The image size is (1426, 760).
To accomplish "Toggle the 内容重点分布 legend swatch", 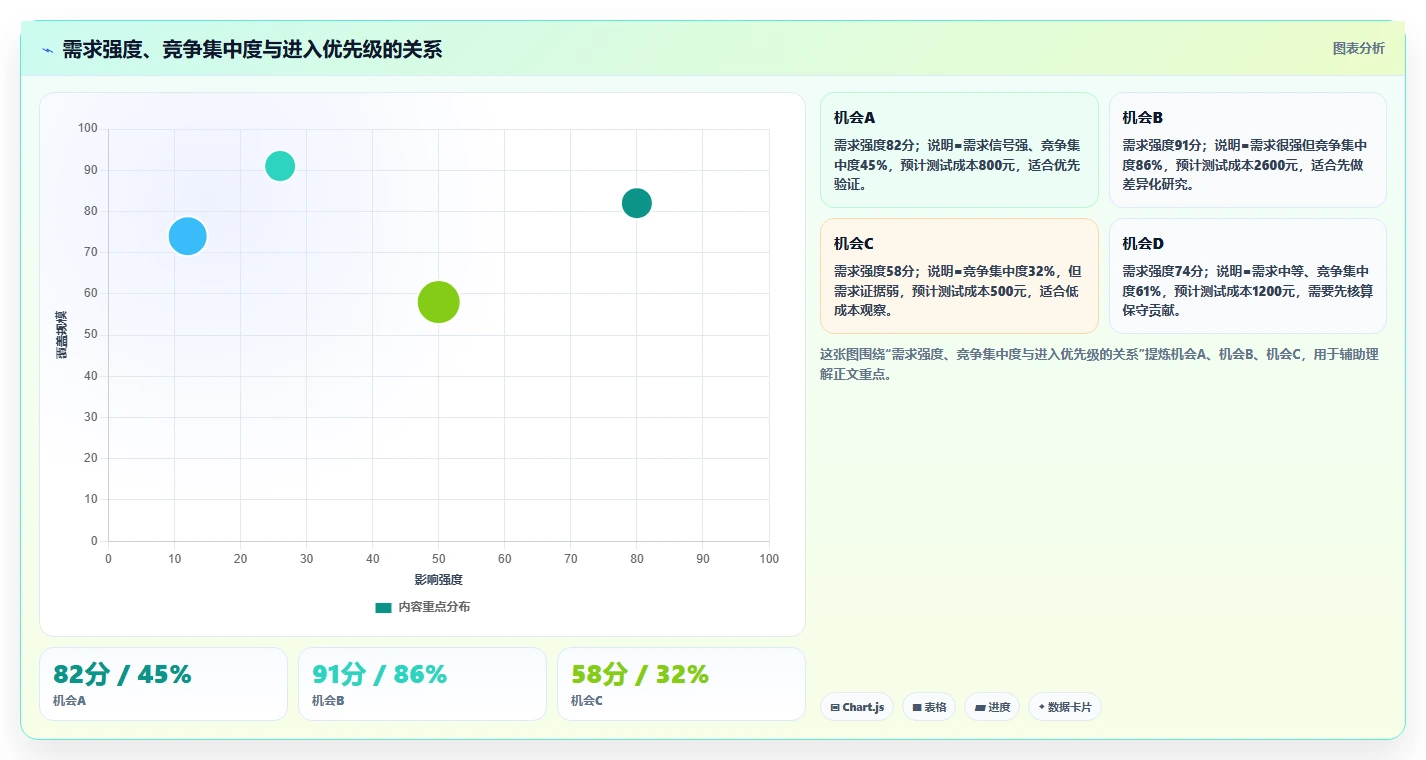I will 383,607.
